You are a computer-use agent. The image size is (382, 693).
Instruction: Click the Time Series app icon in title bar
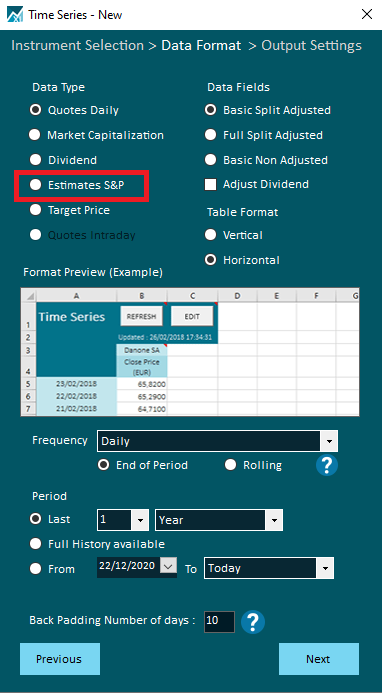pos(15,14)
